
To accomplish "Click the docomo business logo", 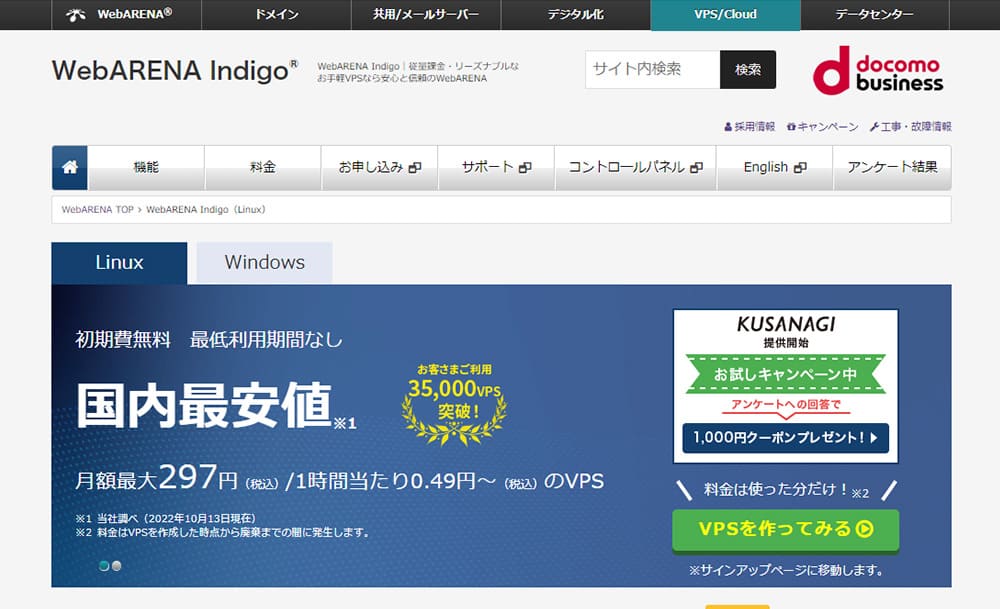I will click(877, 70).
